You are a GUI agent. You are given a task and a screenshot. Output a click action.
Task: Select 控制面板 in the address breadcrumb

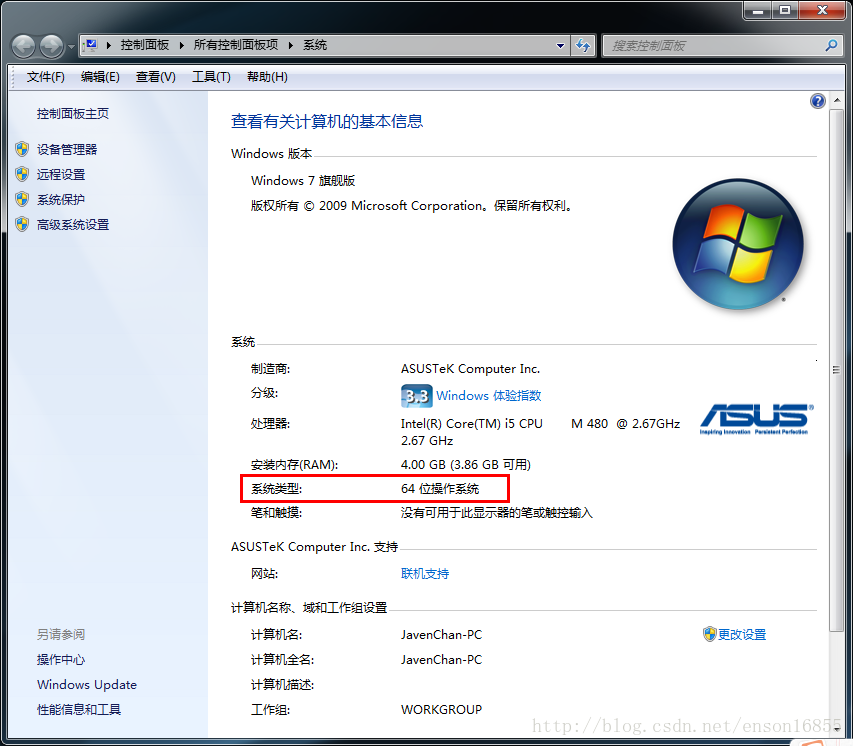click(145, 45)
